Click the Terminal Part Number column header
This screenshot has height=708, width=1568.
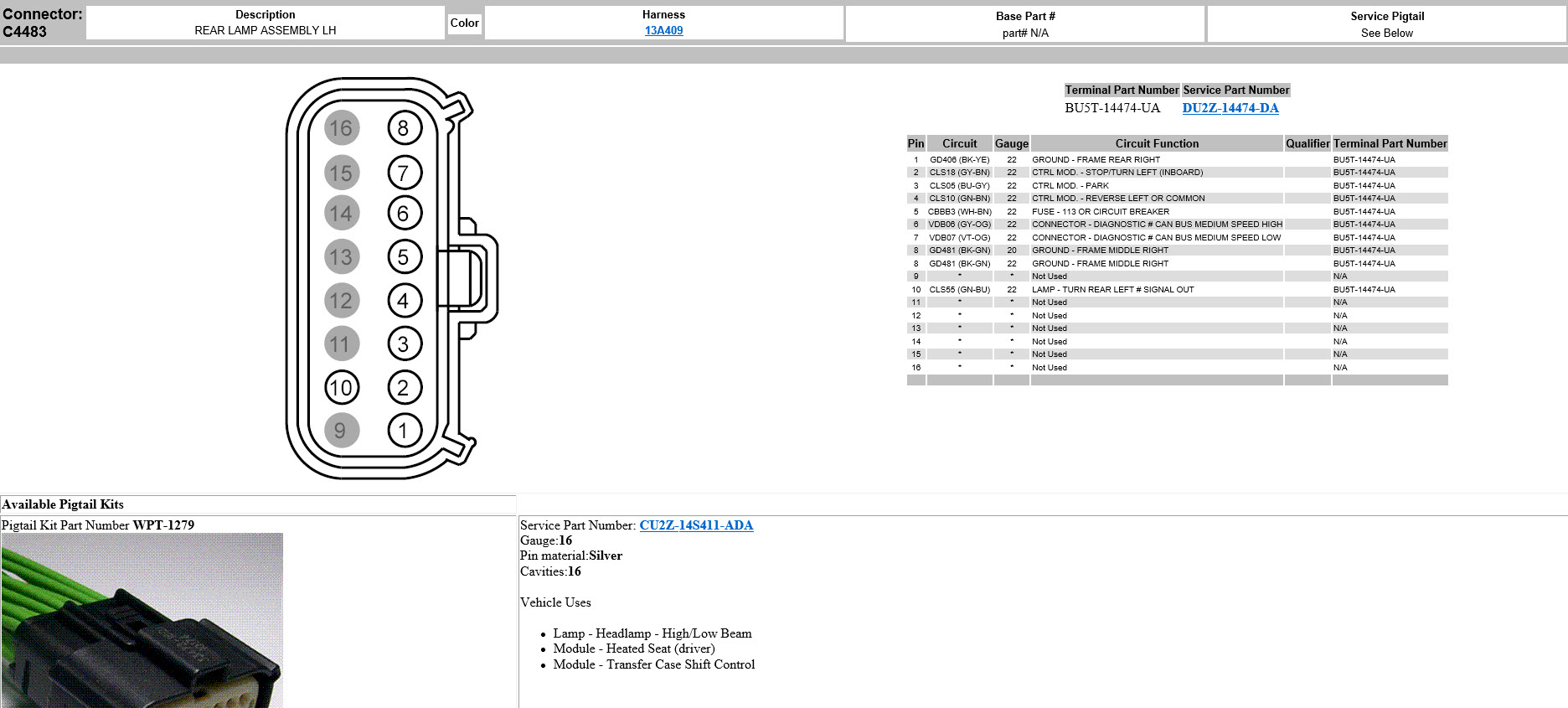pos(1390,143)
